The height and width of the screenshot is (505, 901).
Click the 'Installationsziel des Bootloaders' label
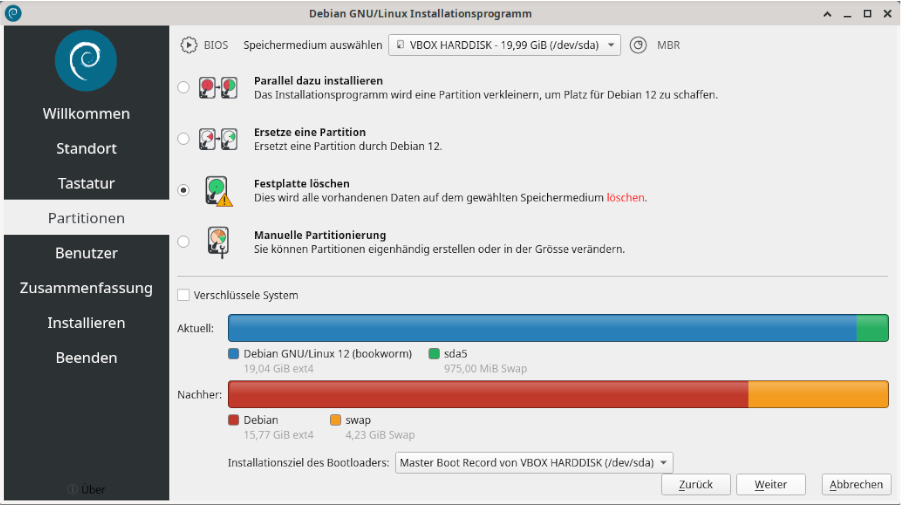click(x=309, y=462)
